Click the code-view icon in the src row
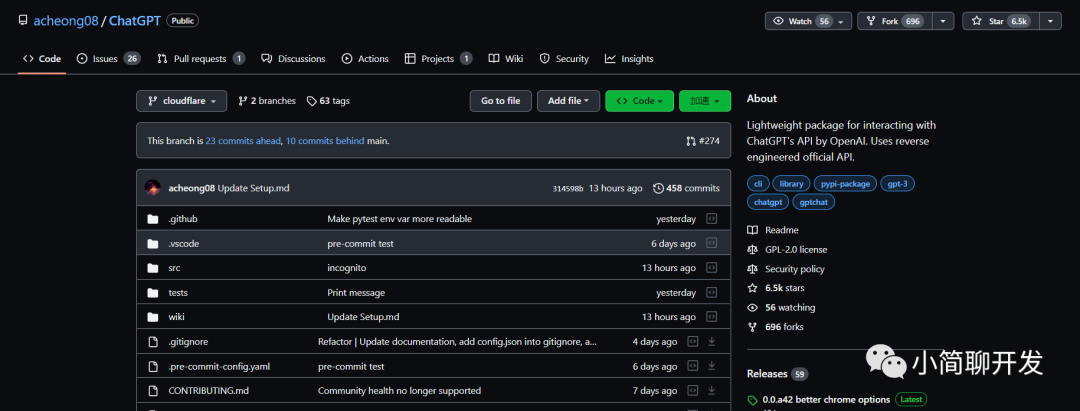Image resolution: width=1080 pixels, height=411 pixels. tap(712, 268)
